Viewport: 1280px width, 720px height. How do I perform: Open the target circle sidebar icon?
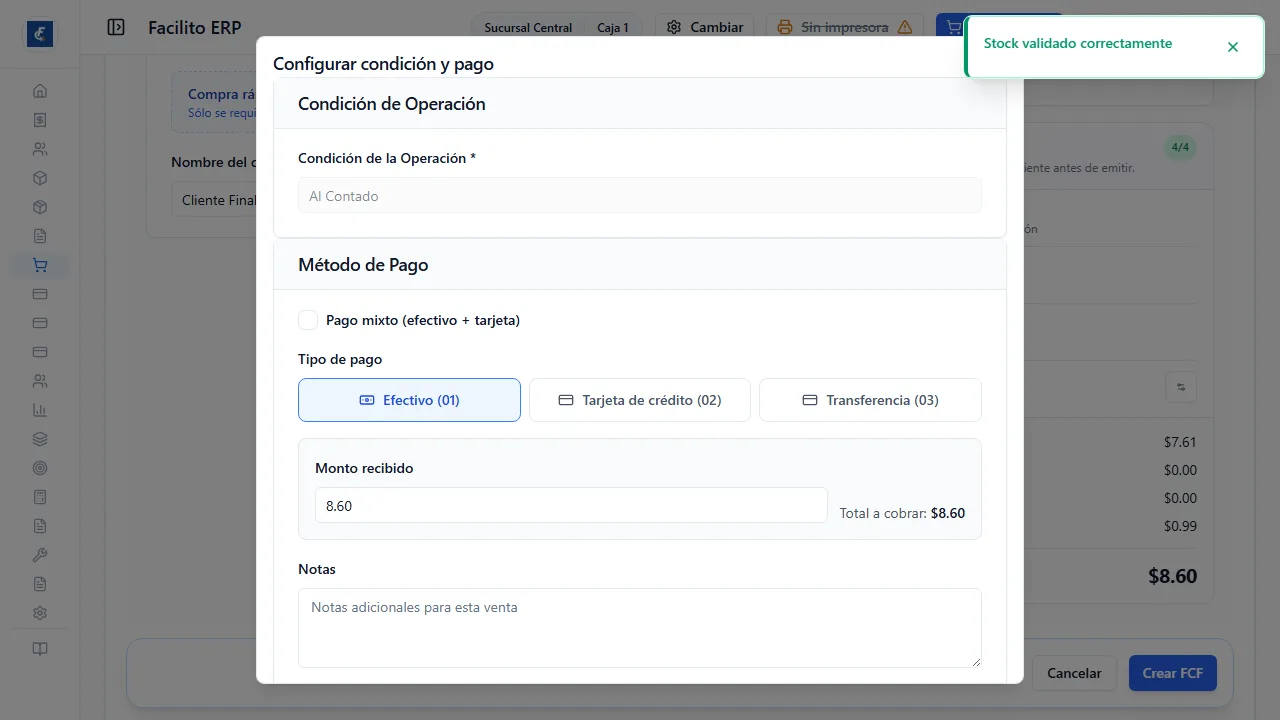[40, 468]
